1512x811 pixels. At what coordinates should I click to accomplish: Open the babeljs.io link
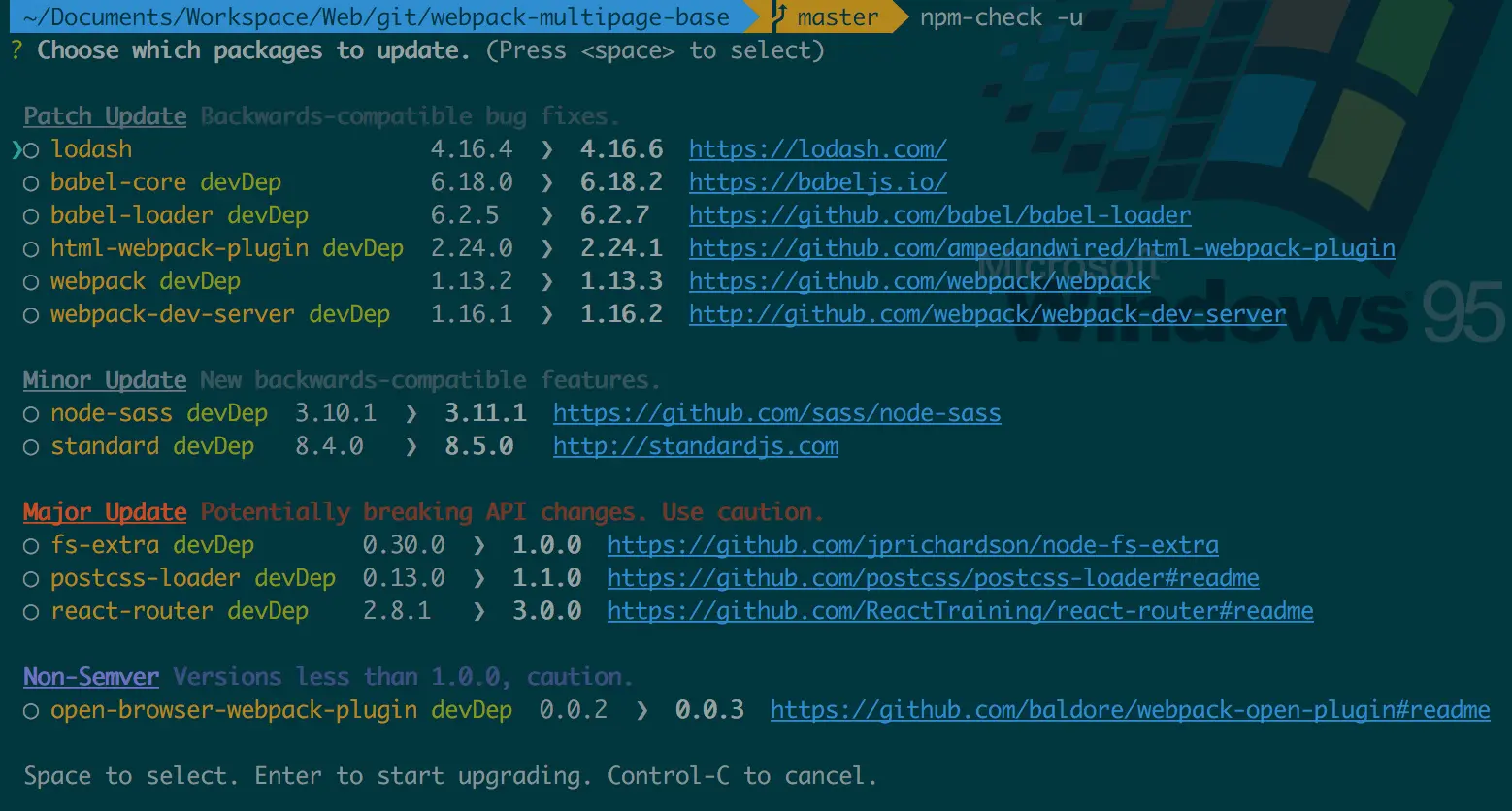click(x=816, y=182)
